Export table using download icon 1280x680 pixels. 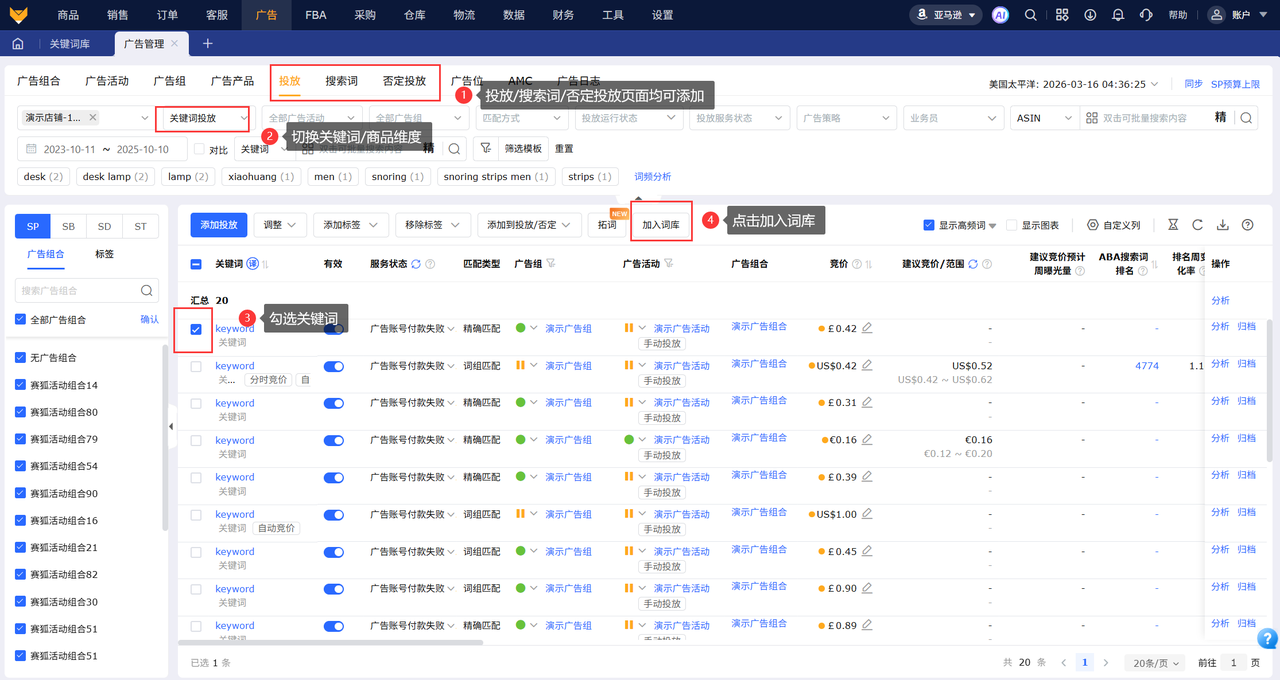coord(1222,225)
